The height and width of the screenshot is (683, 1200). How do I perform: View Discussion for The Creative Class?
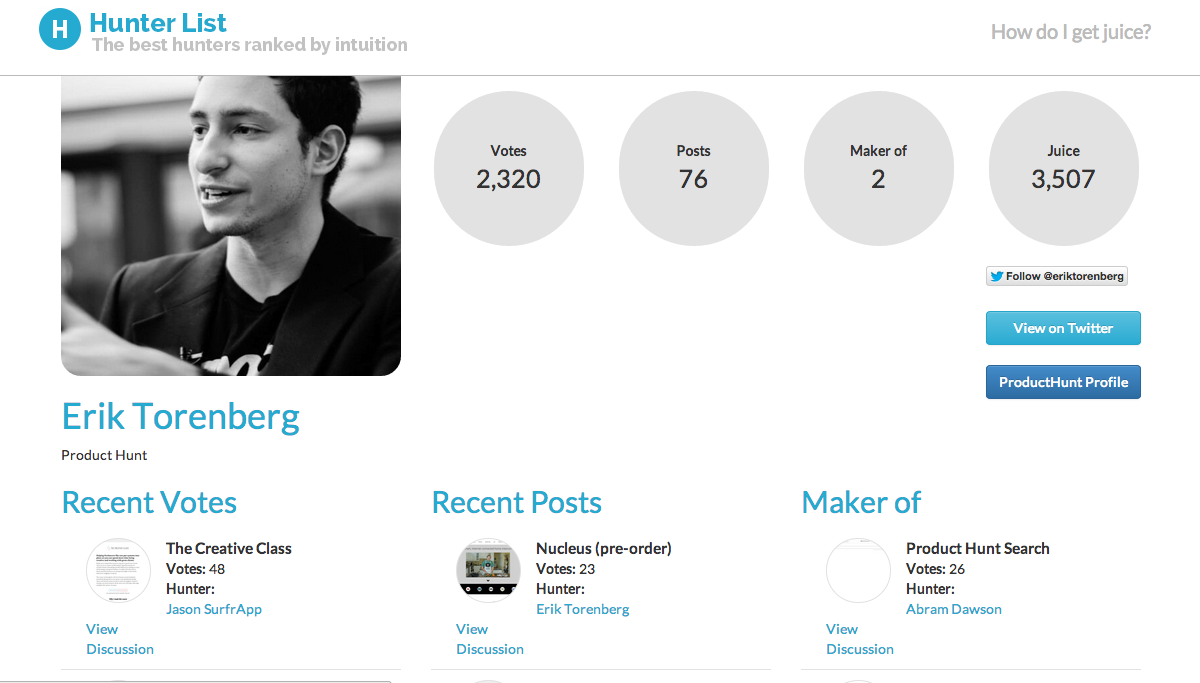click(120, 639)
